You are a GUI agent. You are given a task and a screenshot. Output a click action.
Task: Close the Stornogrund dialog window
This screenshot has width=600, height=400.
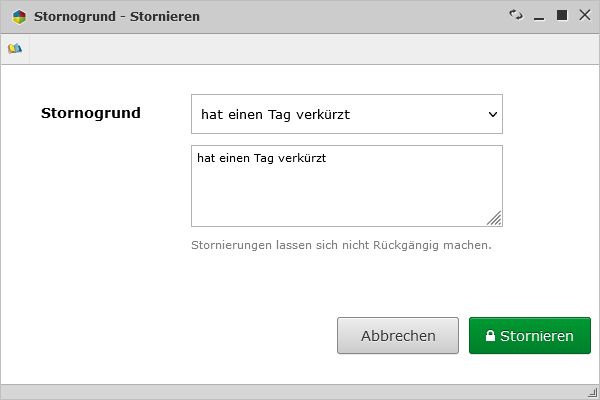pos(585,15)
